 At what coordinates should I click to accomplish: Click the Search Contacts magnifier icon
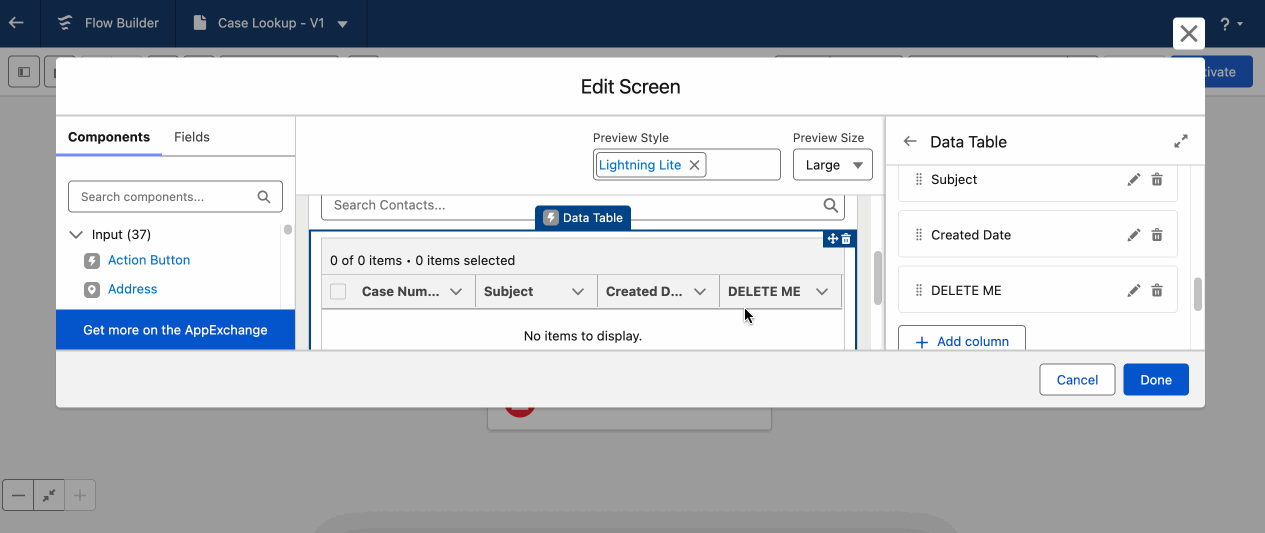[831, 205]
